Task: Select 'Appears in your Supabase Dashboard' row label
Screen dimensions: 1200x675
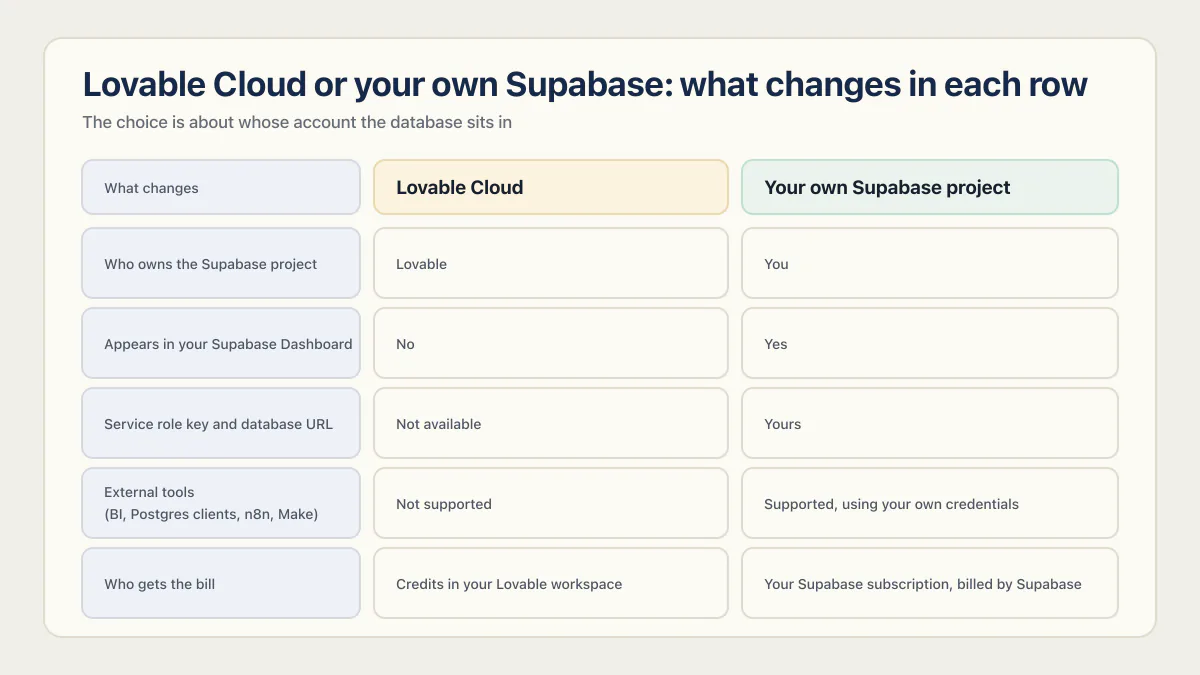Action: (221, 343)
